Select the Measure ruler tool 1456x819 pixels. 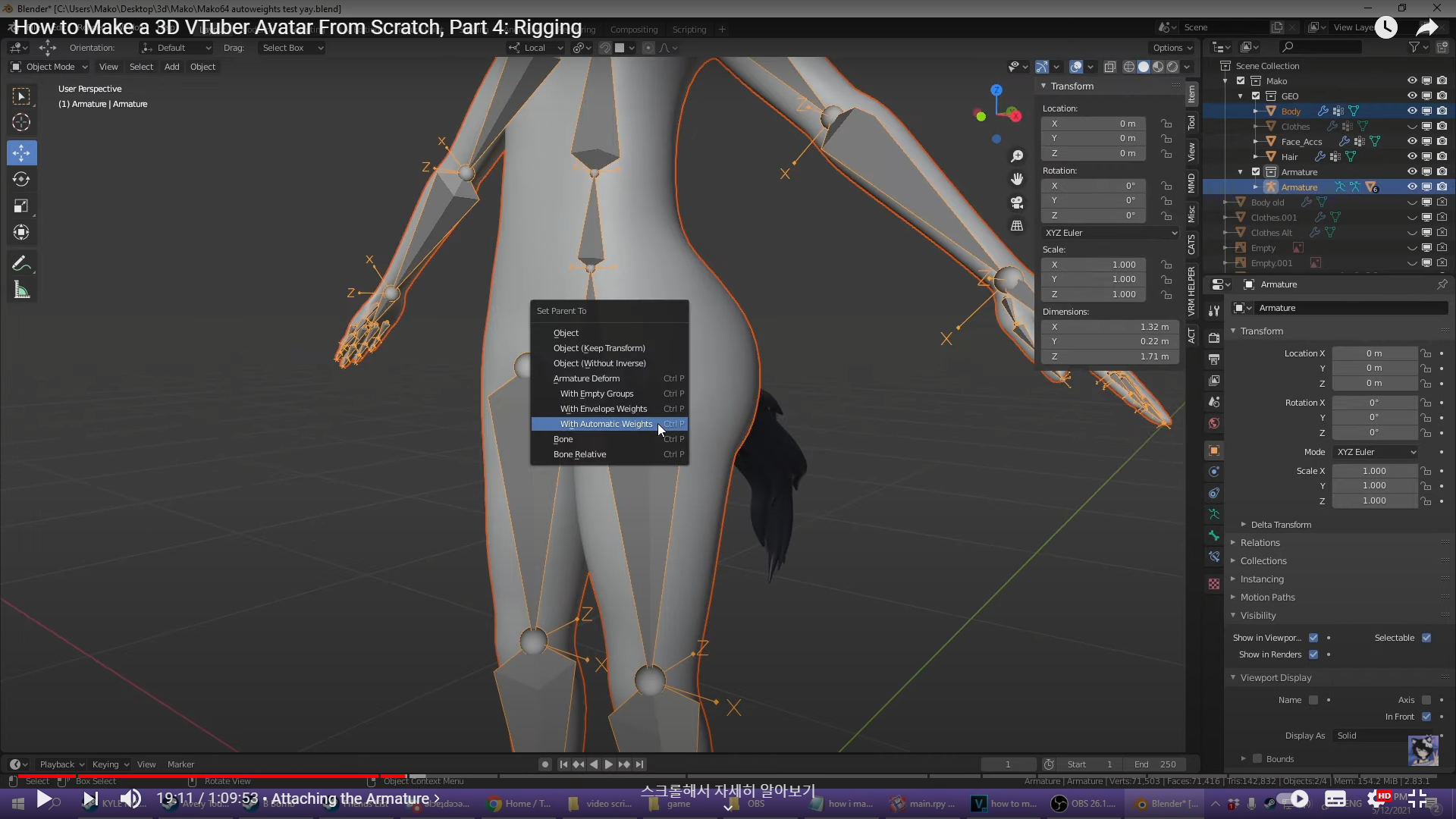[21, 290]
